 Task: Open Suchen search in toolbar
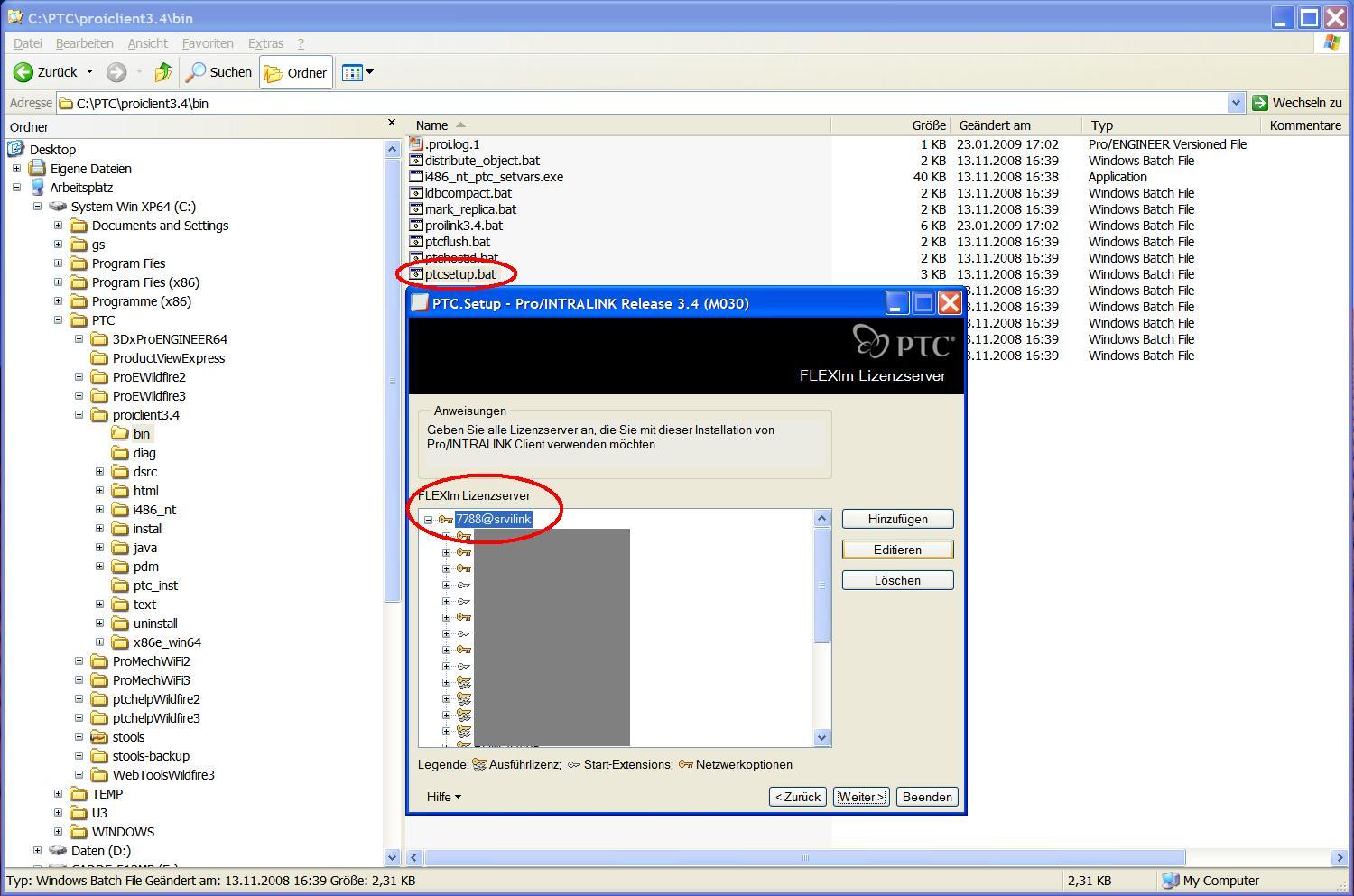218,72
